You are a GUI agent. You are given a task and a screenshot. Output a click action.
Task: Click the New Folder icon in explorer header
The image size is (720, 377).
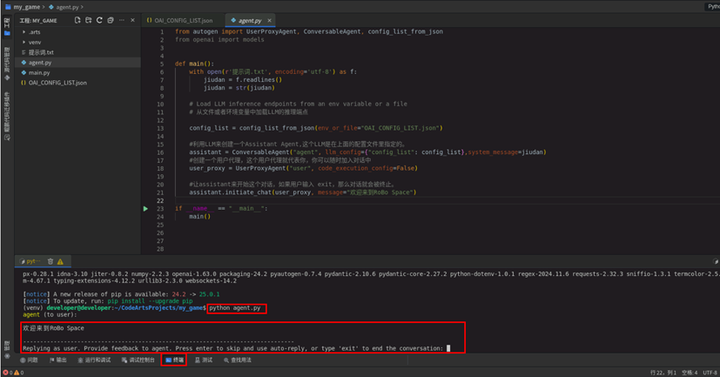(x=88, y=20)
